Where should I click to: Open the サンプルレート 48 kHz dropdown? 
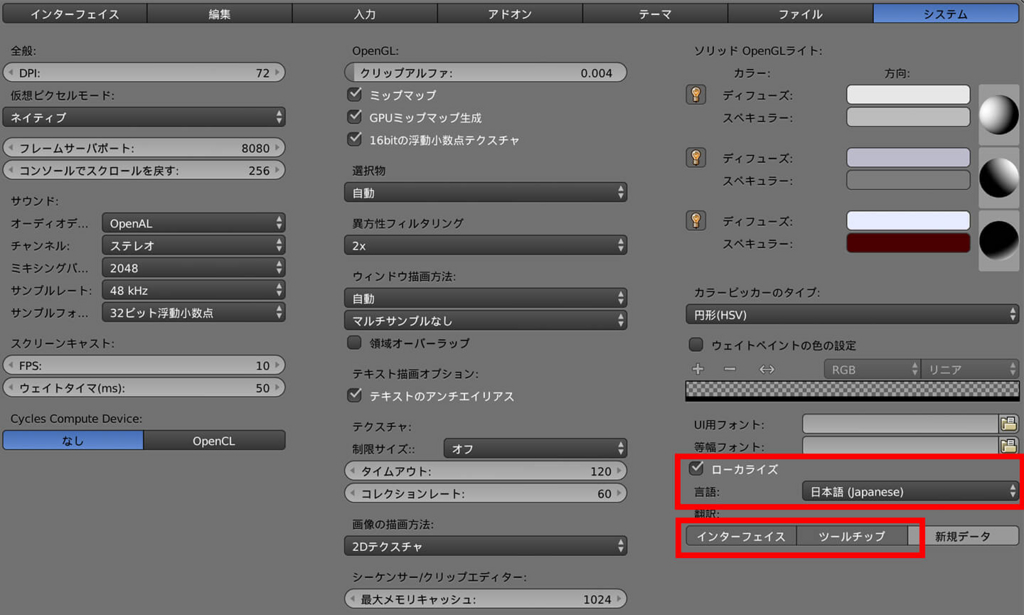point(194,290)
